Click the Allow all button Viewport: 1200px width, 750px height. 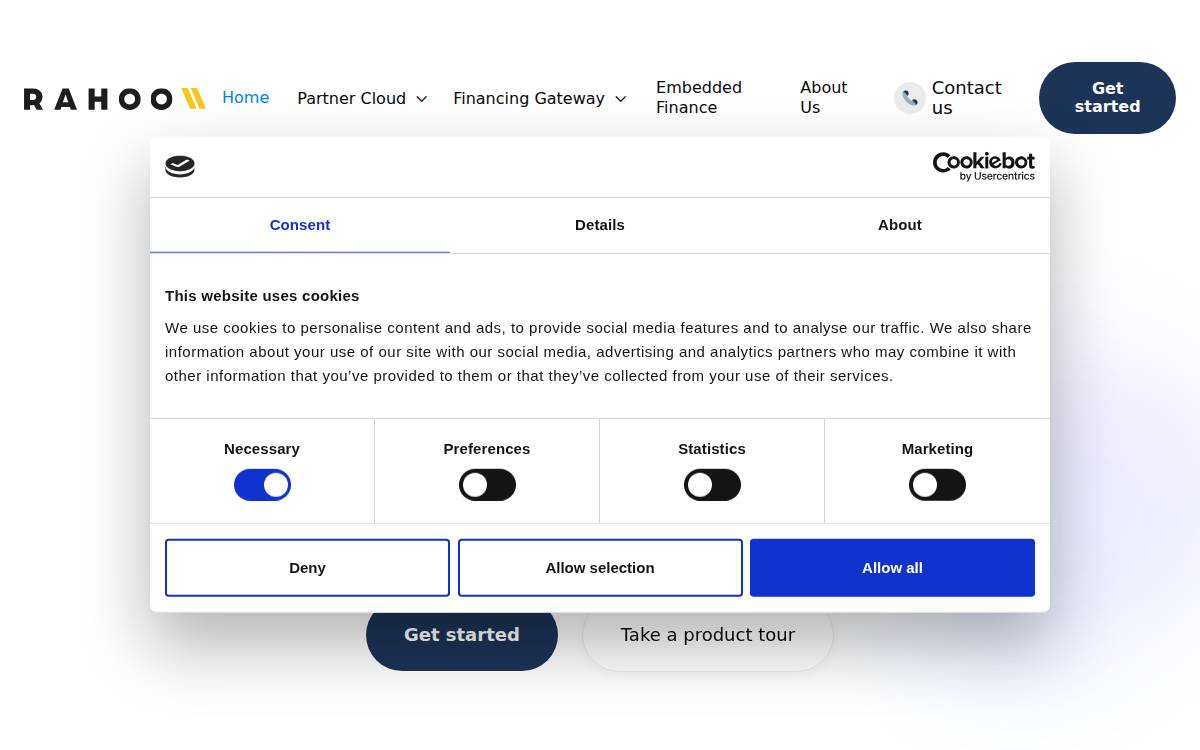coord(892,568)
